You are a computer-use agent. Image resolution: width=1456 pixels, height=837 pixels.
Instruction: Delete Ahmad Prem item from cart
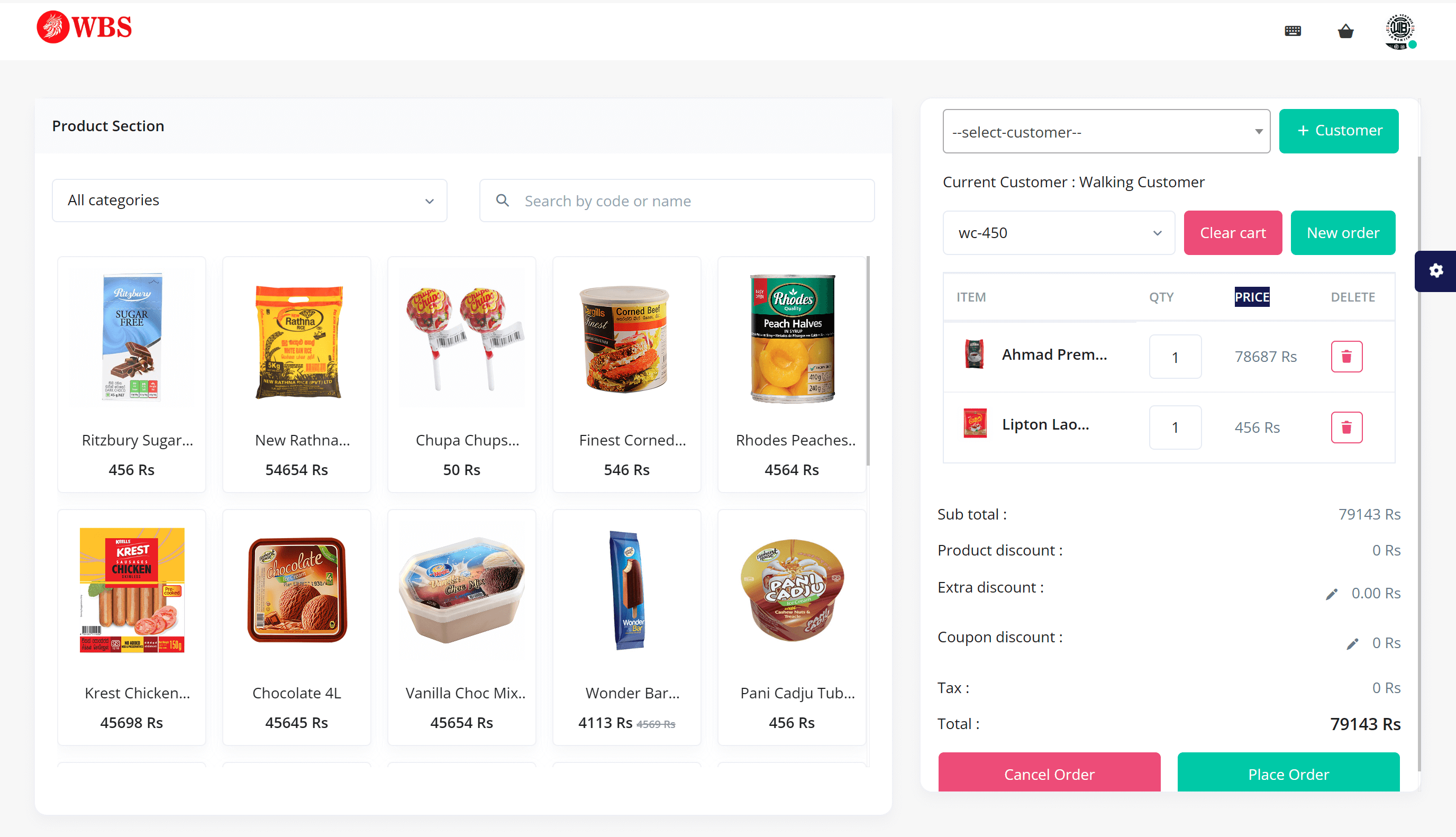1346,357
